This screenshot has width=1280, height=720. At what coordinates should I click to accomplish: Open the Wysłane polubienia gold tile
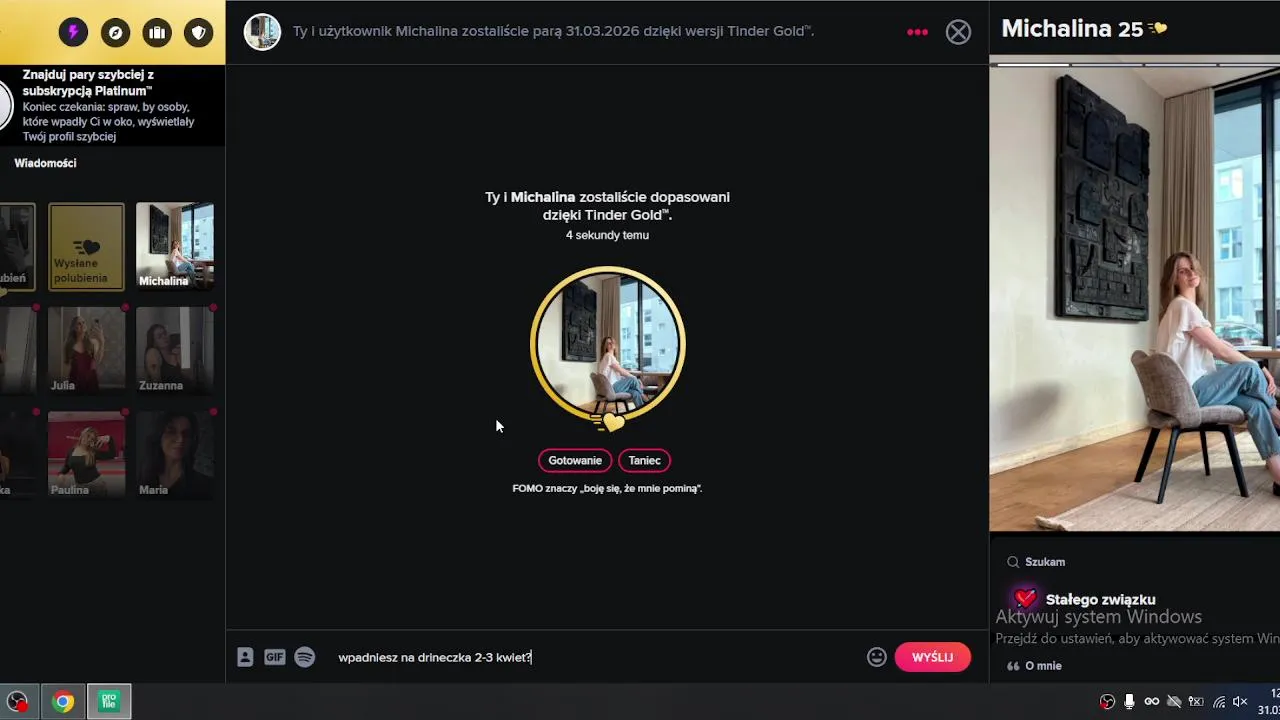(87, 247)
